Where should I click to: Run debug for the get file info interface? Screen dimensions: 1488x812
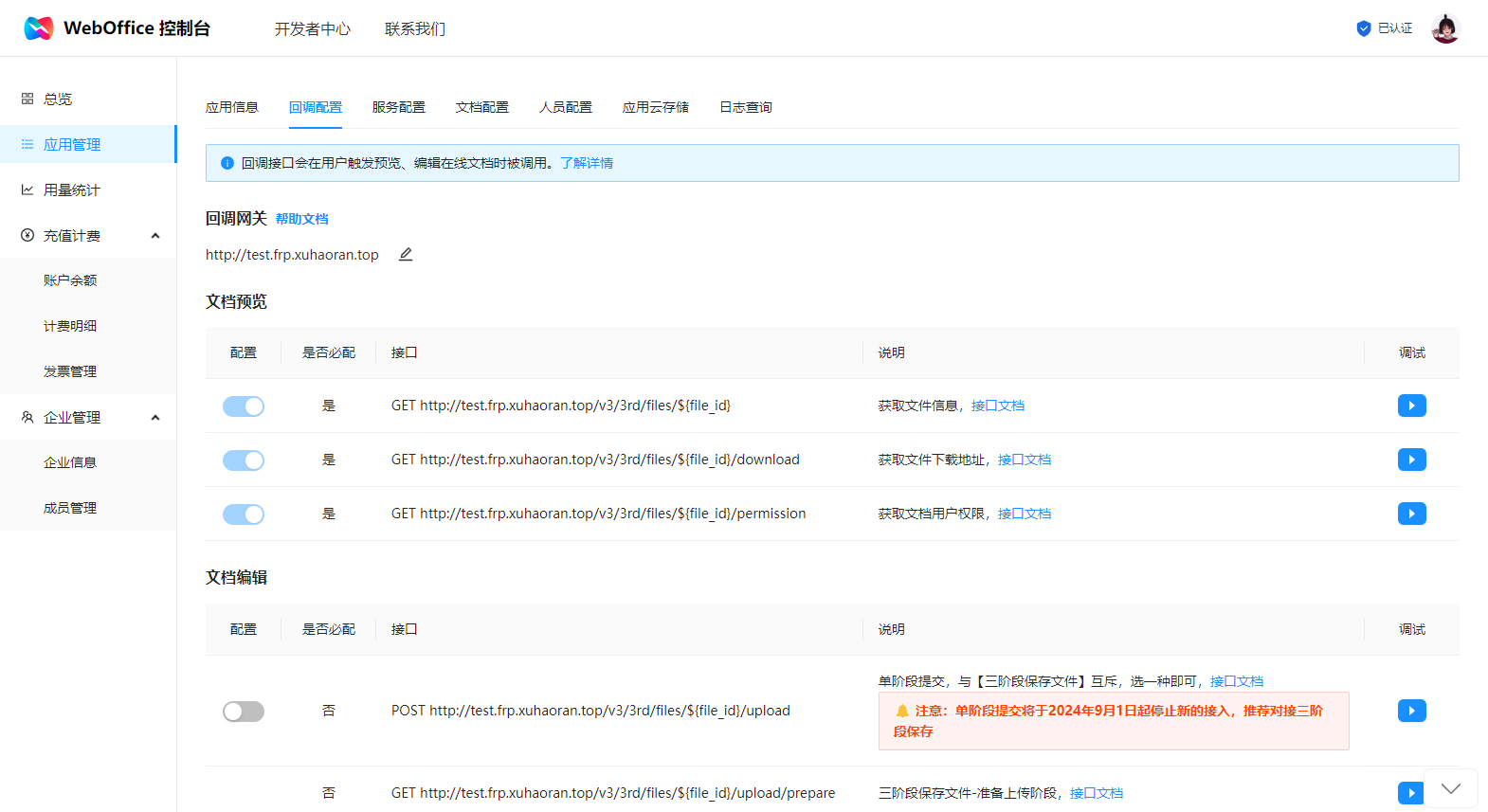1412,406
